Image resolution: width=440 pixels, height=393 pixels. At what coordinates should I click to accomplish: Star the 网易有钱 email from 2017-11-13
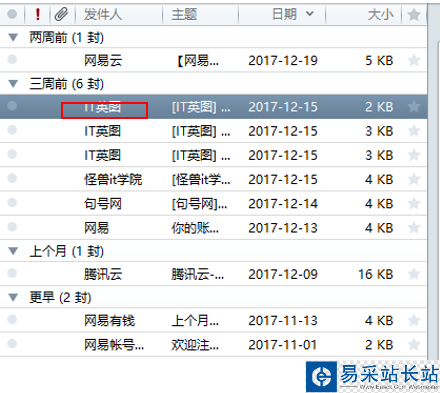(414, 320)
